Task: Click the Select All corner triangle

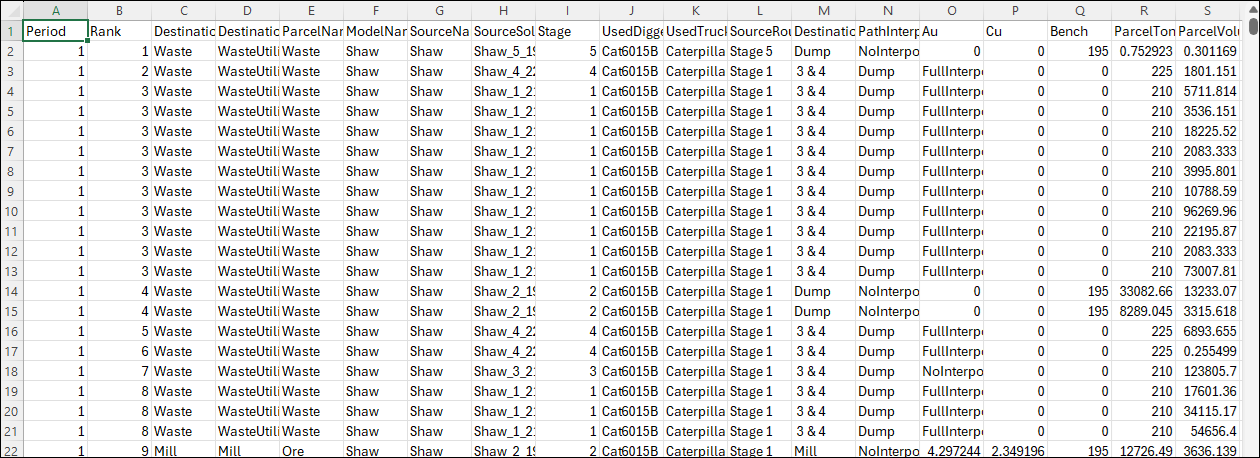Action: 10,11
